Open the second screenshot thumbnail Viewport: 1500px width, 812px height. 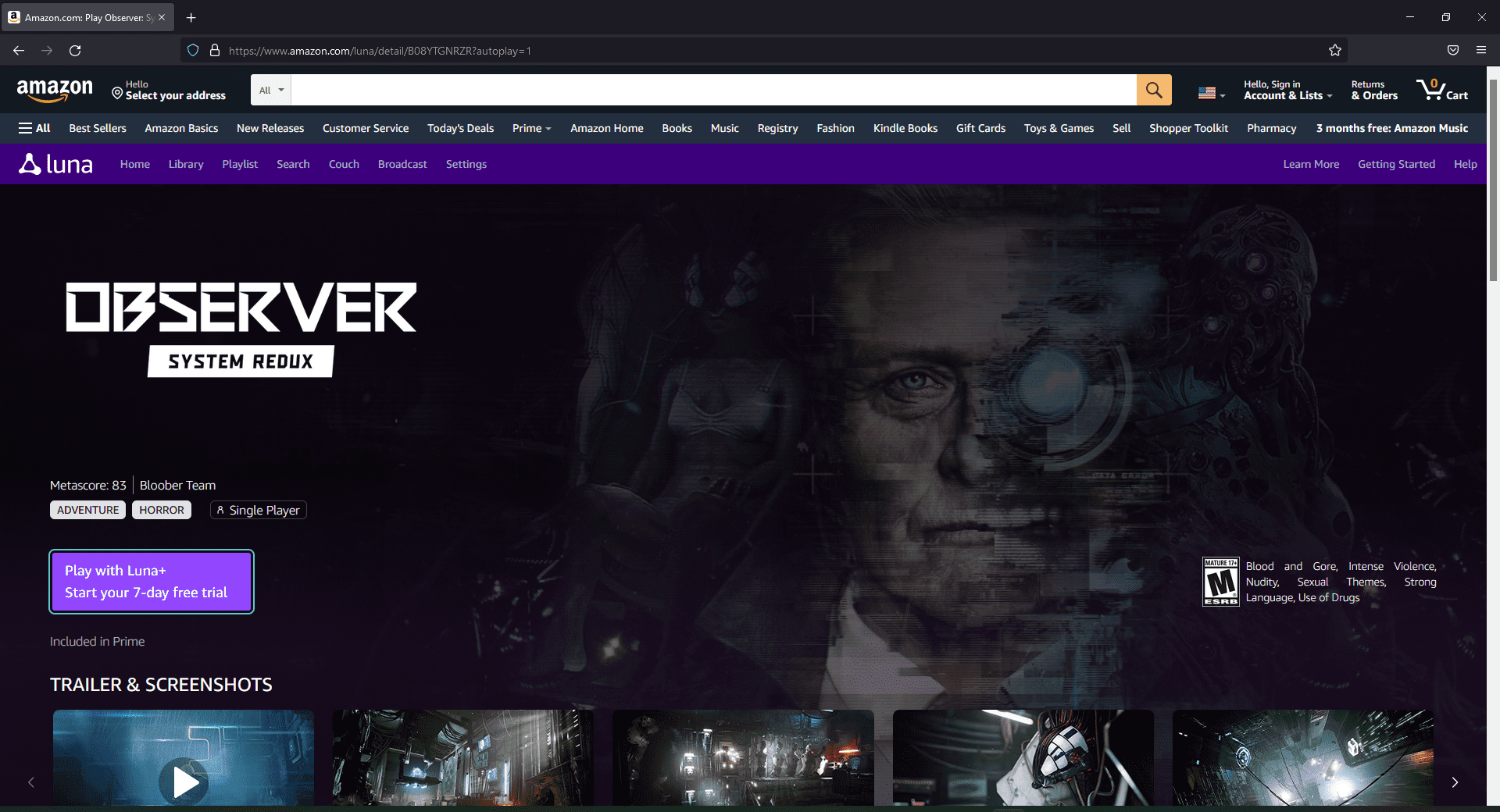(463, 757)
